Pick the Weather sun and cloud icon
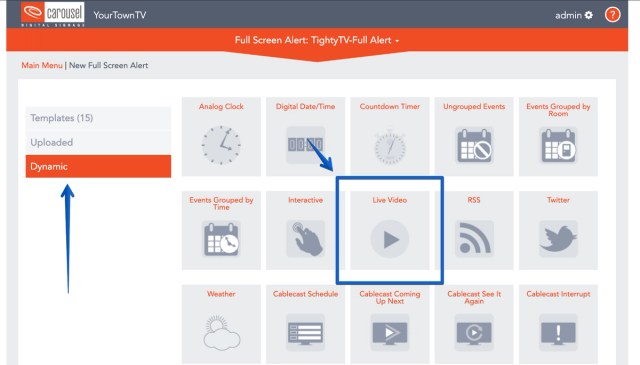 tap(221, 333)
